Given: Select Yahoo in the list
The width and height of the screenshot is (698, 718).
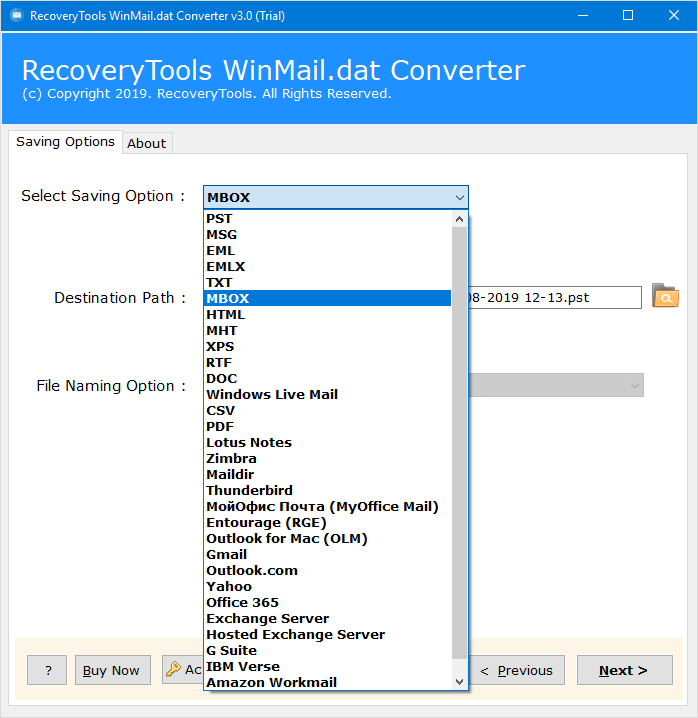Looking at the screenshot, I should click(327, 587).
